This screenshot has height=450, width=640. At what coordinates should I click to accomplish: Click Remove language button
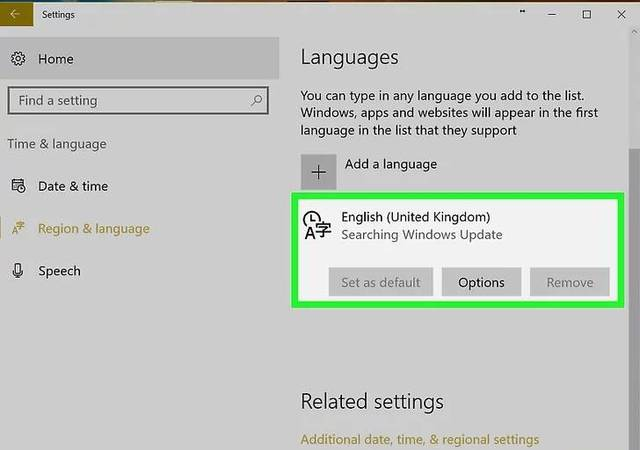pyautogui.click(x=569, y=282)
